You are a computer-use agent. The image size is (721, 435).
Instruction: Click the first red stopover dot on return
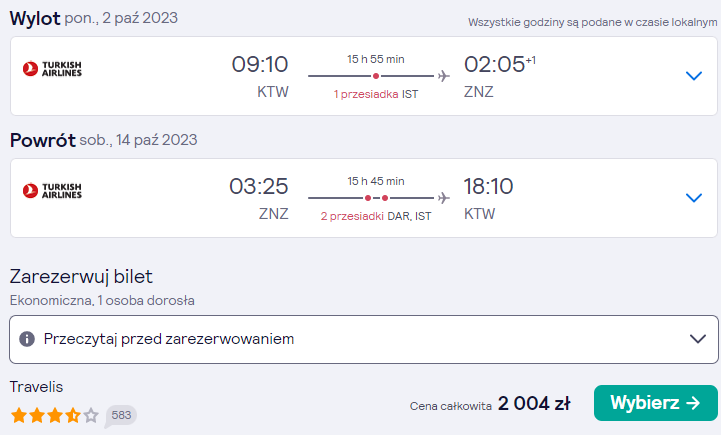(x=367, y=198)
